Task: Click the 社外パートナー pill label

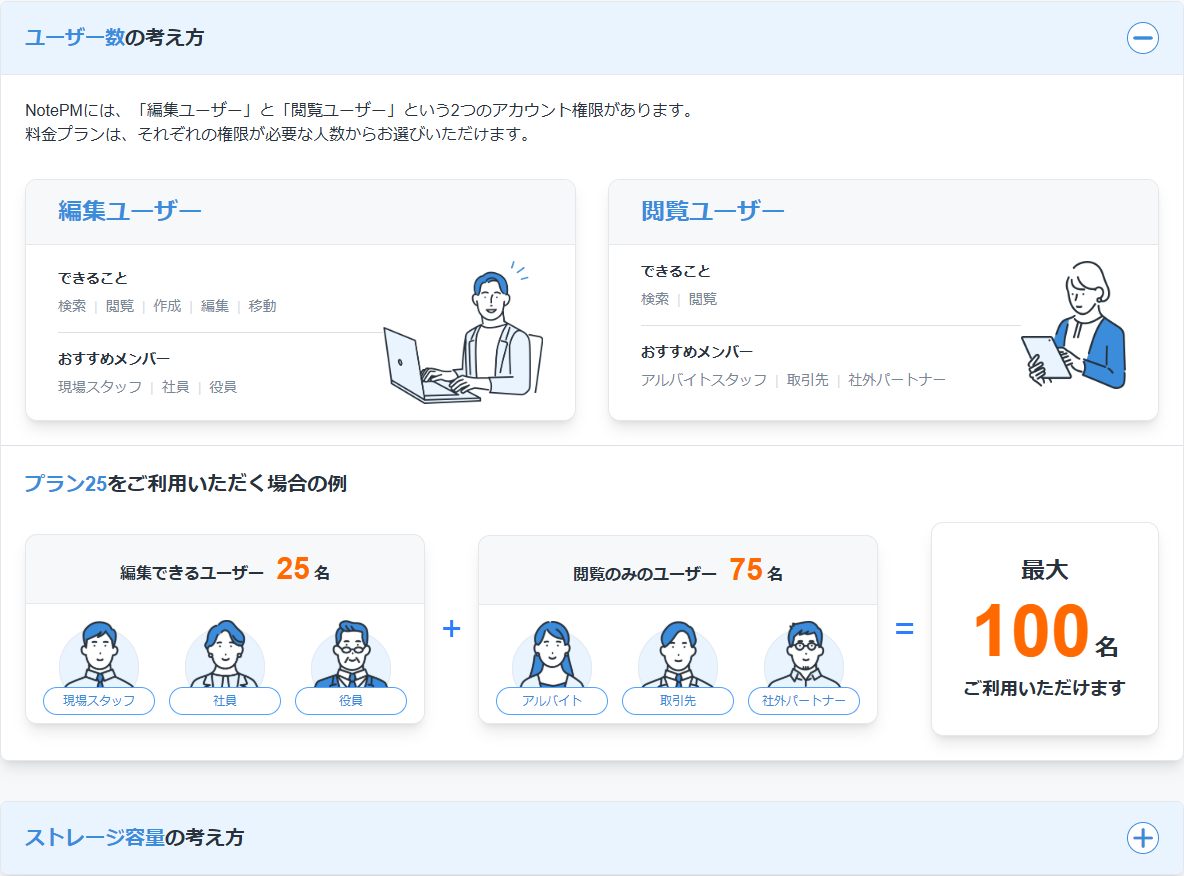Action: pos(804,701)
